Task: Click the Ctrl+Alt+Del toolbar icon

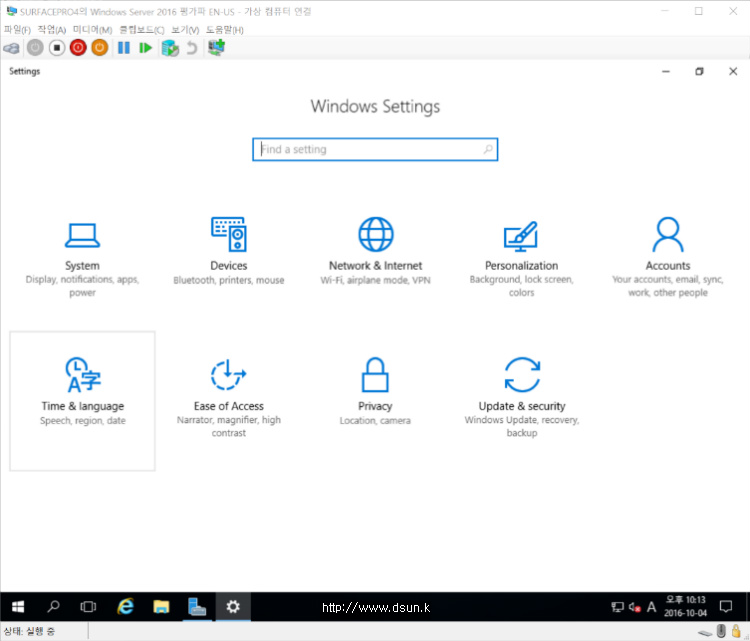Action: point(11,48)
